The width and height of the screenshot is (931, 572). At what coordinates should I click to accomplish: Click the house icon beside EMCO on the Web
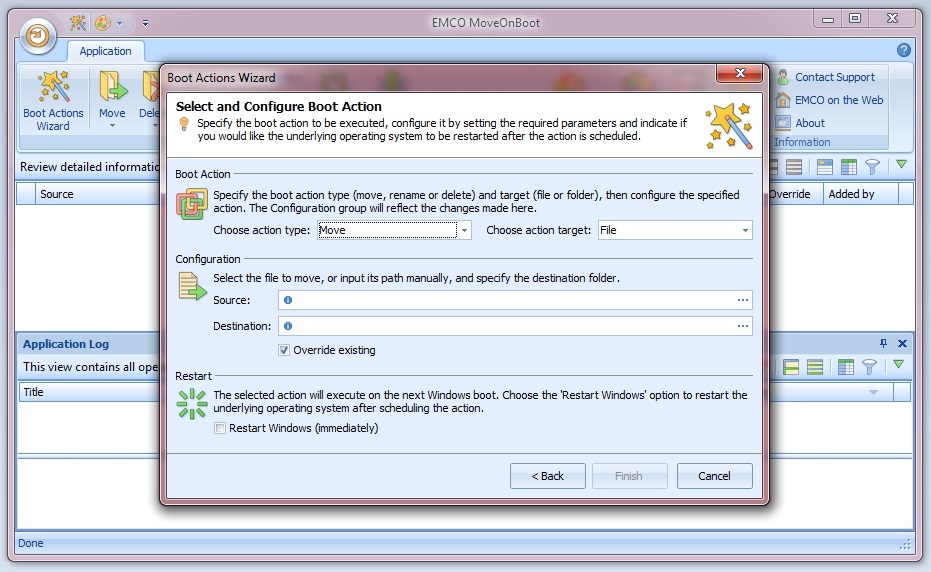point(783,100)
